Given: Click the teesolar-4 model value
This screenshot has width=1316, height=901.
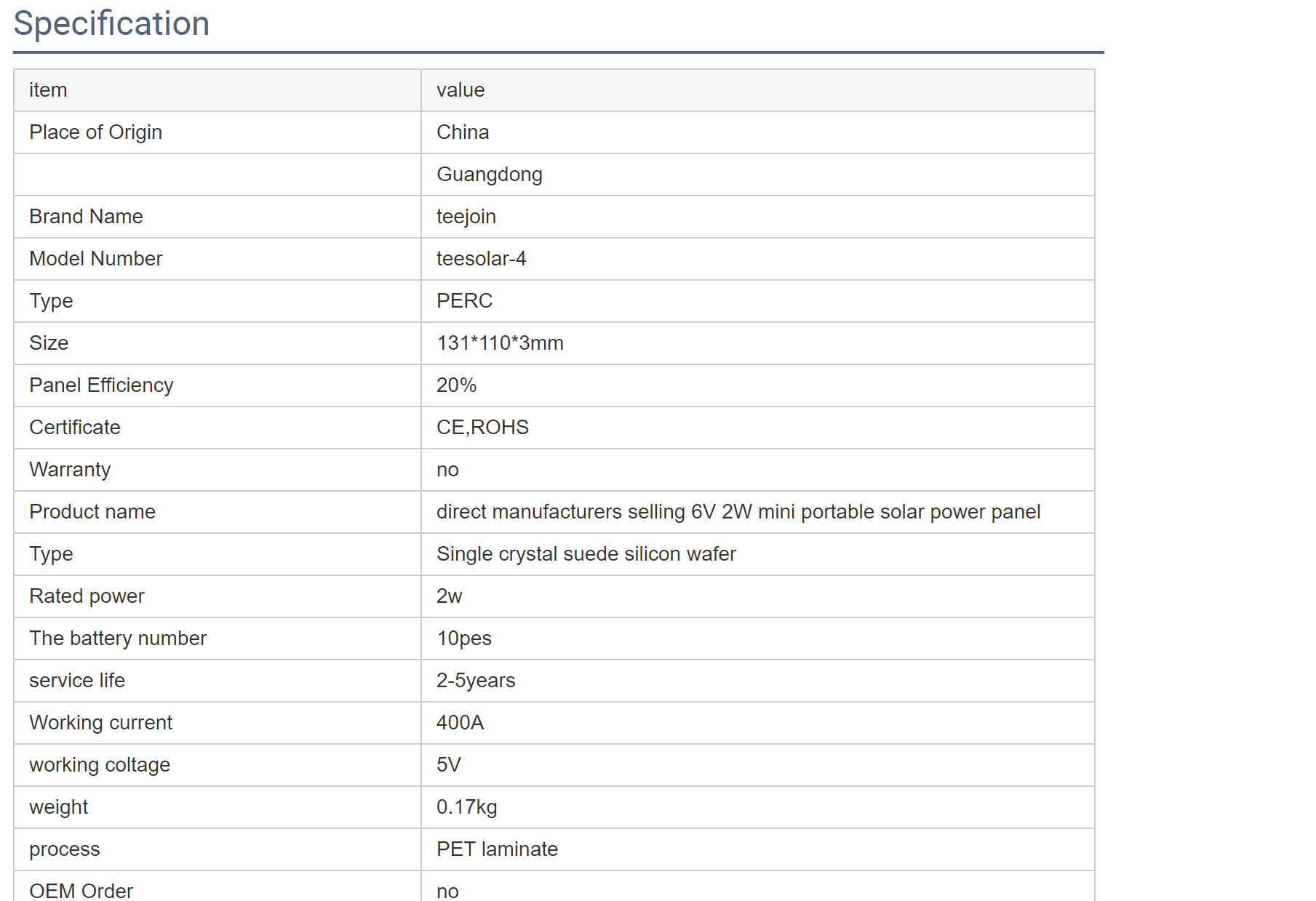Looking at the screenshot, I should [481, 259].
